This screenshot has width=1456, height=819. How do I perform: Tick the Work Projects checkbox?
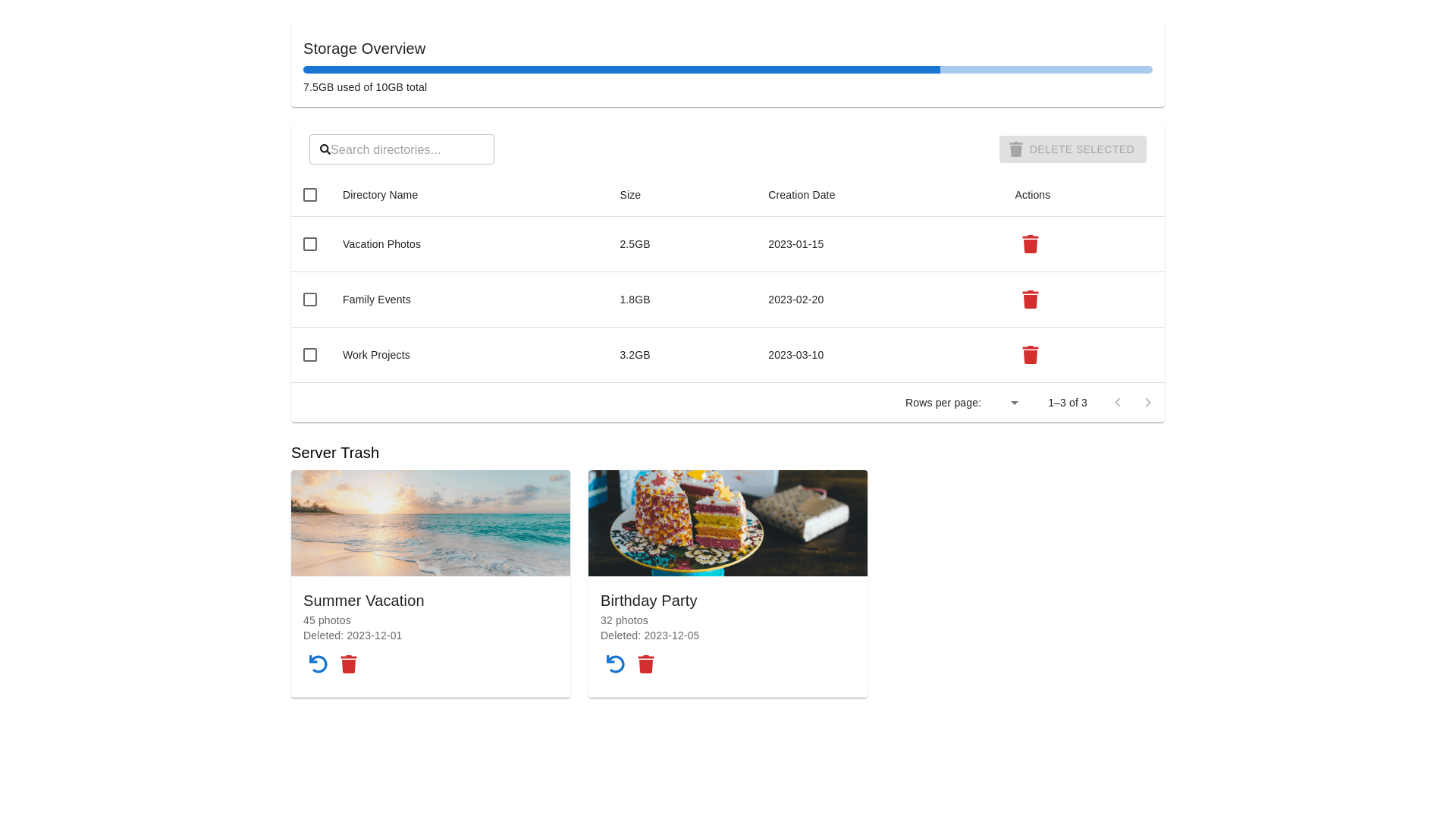[x=310, y=355]
